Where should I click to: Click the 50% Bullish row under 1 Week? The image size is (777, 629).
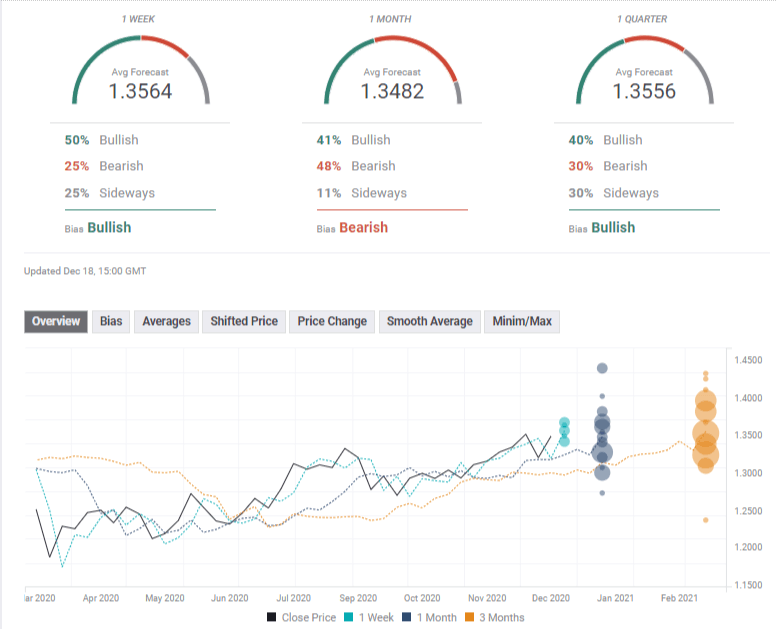click(x=101, y=140)
